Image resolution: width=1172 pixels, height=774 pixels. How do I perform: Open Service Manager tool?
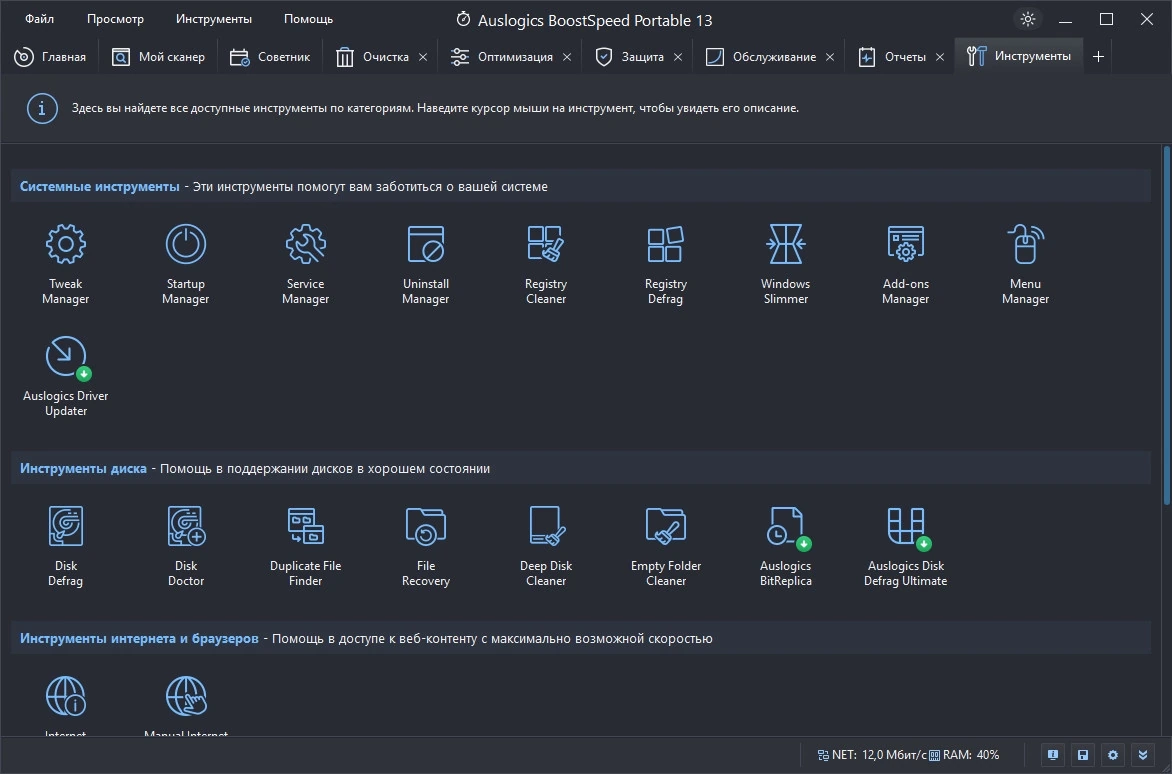[x=306, y=264]
